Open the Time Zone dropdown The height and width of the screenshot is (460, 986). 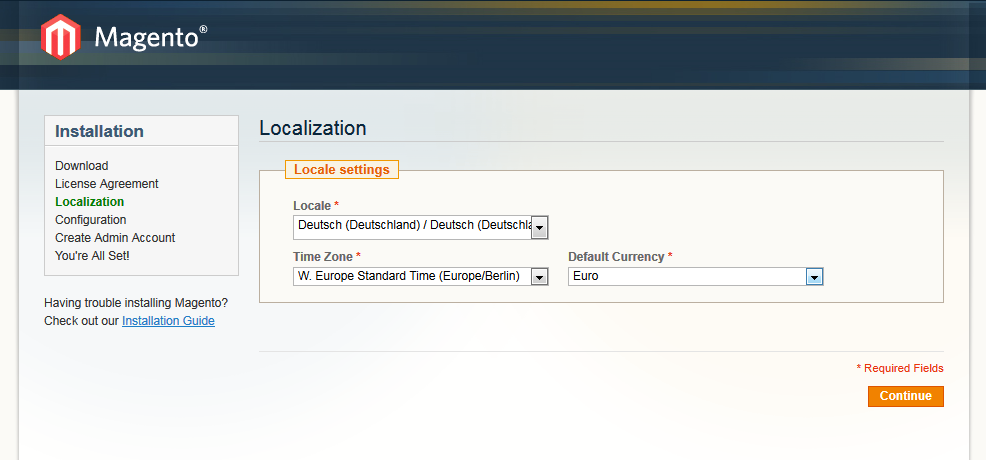(x=421, y=277)
